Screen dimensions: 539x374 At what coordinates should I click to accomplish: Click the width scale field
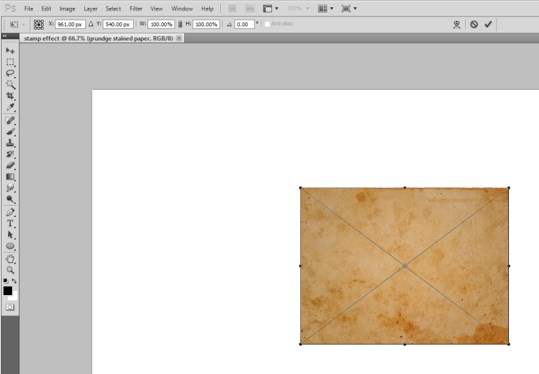point(161,24)
